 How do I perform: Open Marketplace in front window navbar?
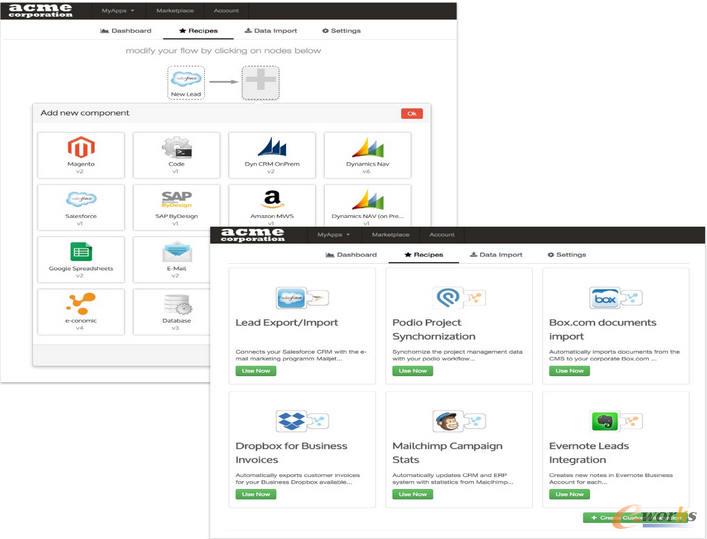click(390, 234)
